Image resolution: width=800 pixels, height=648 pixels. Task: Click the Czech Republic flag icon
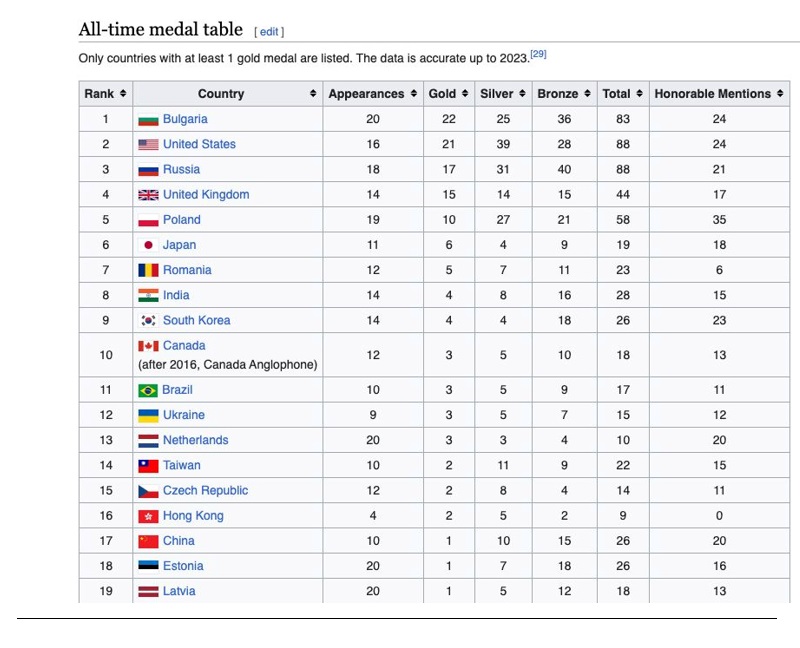click(x=148, y=491)
